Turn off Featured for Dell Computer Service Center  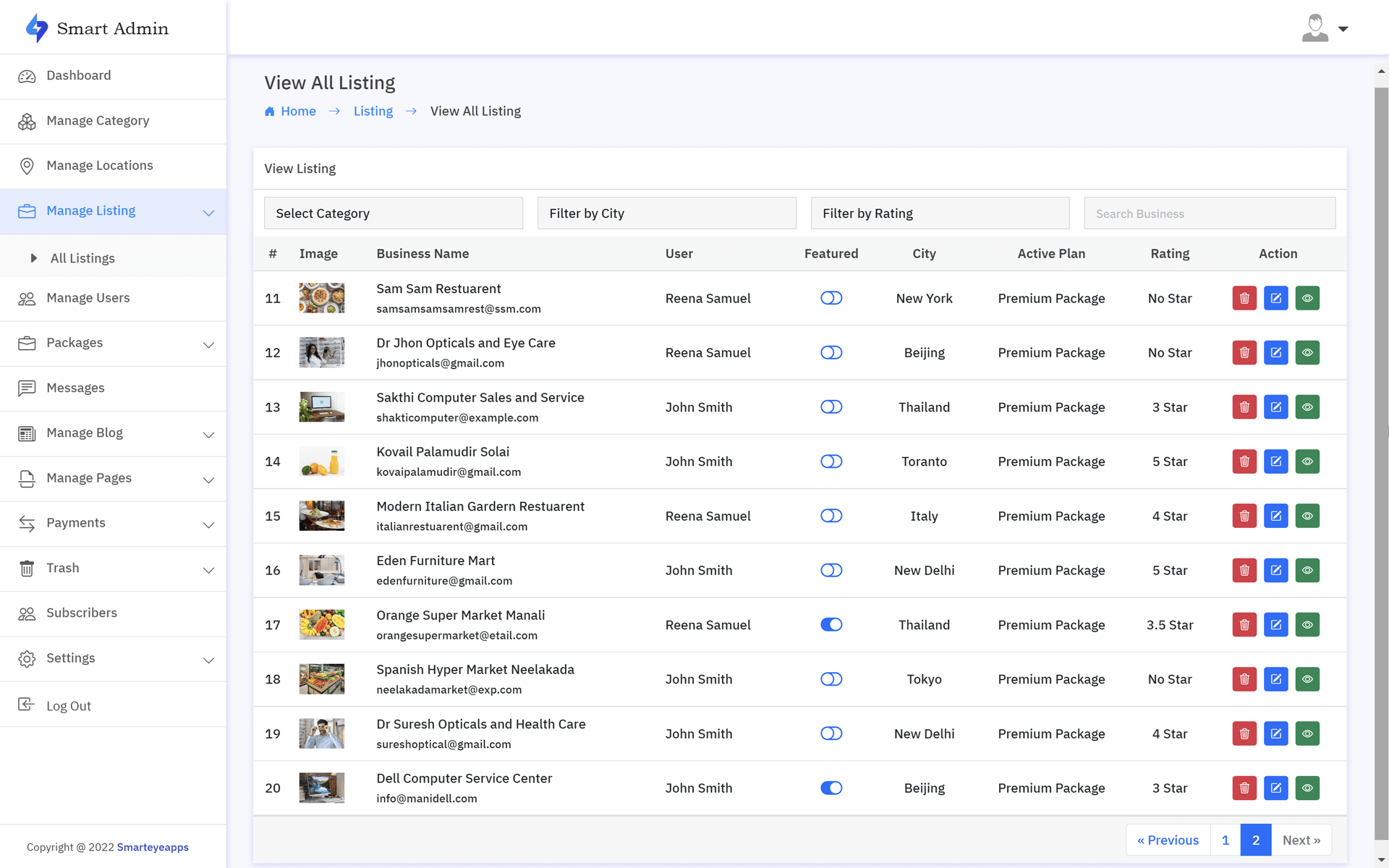[x=831, y=788]
